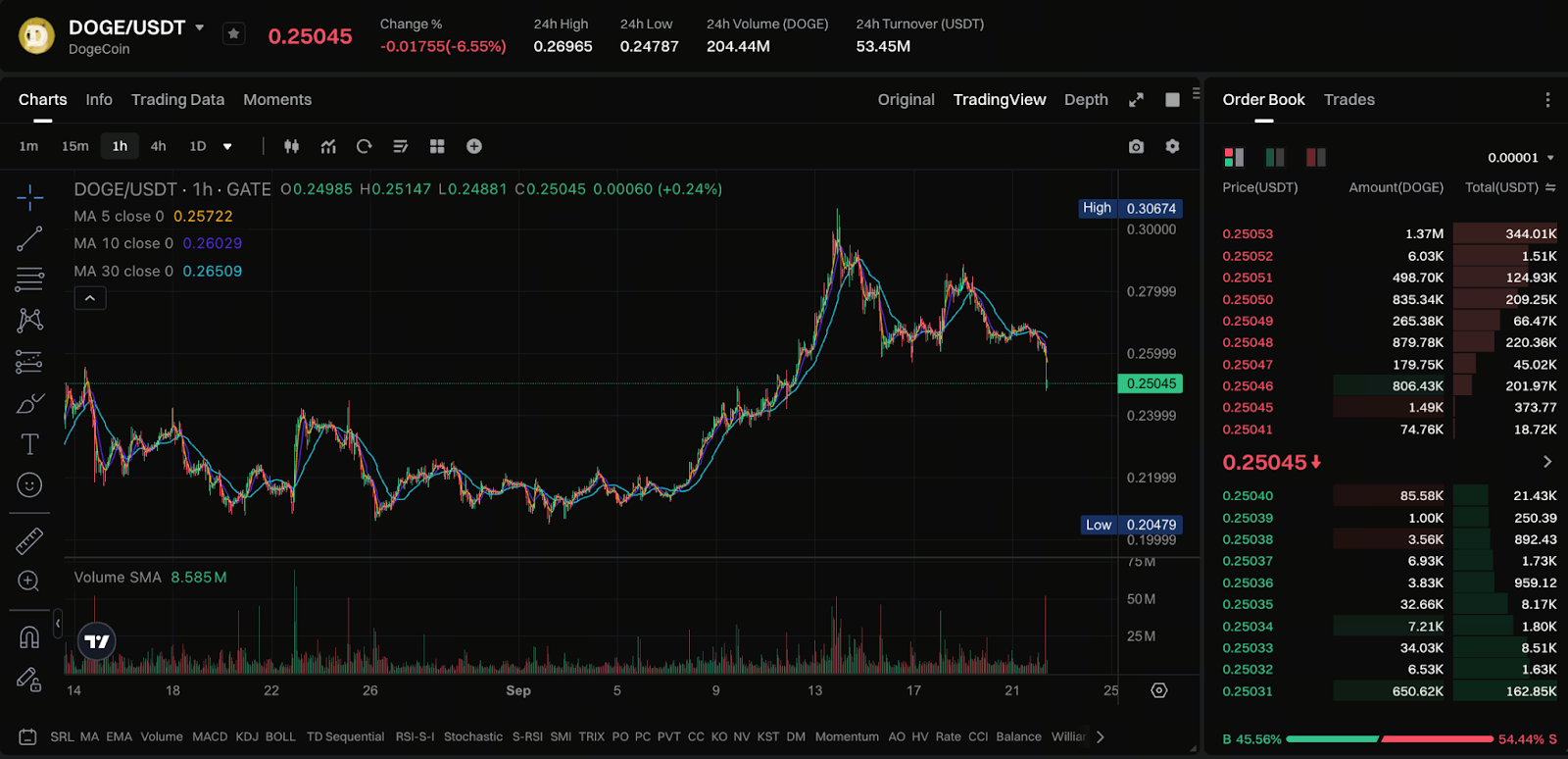Screen dimensions: 1568x759
Task: Select ask price 0.25053 row
Action: [x=1390, y=233]
